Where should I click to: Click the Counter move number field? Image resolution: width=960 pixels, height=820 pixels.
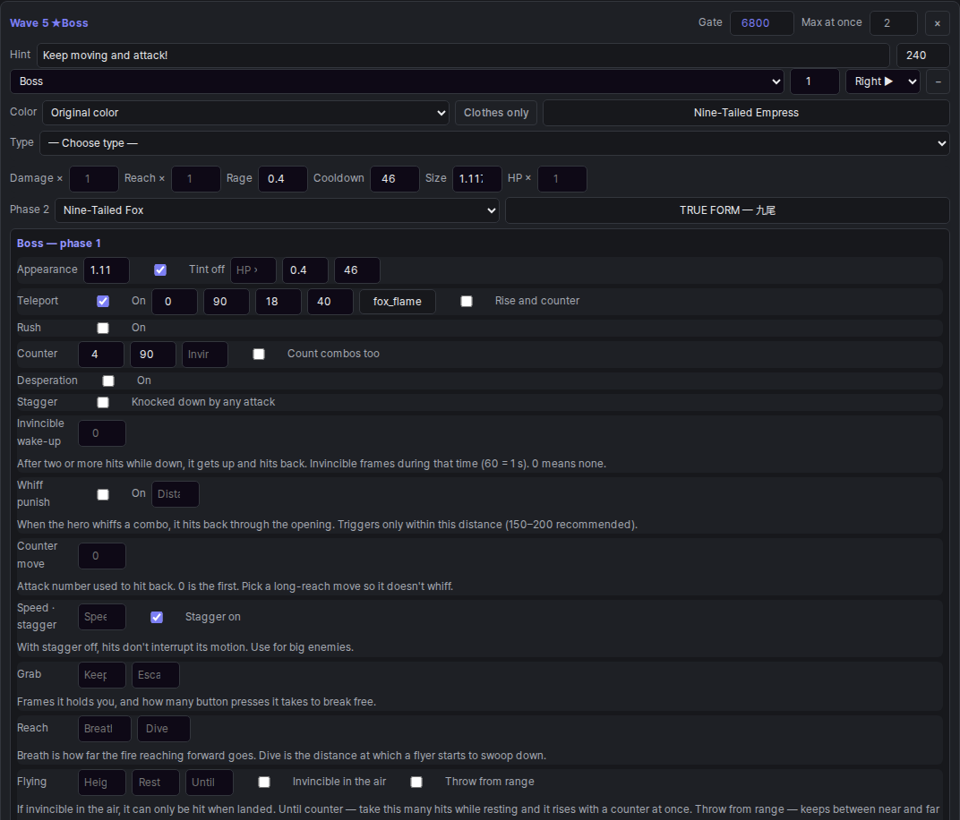point(102,555)
